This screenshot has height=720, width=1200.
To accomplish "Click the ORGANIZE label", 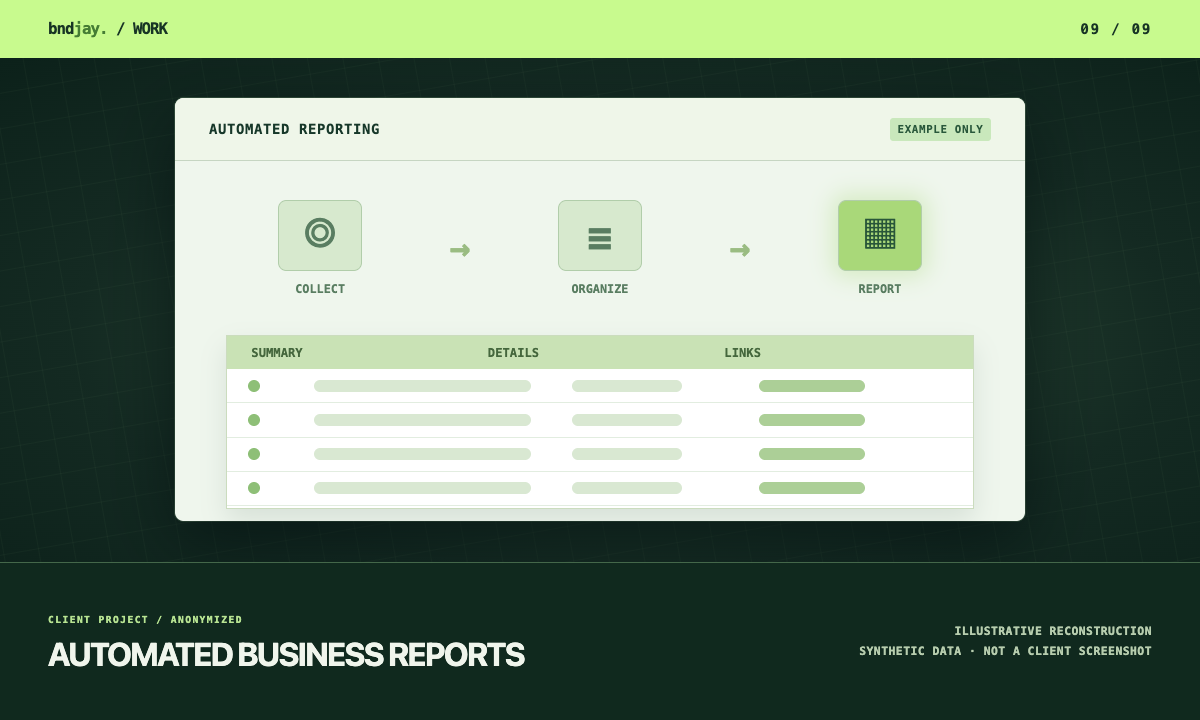I will tap(600, 289).
